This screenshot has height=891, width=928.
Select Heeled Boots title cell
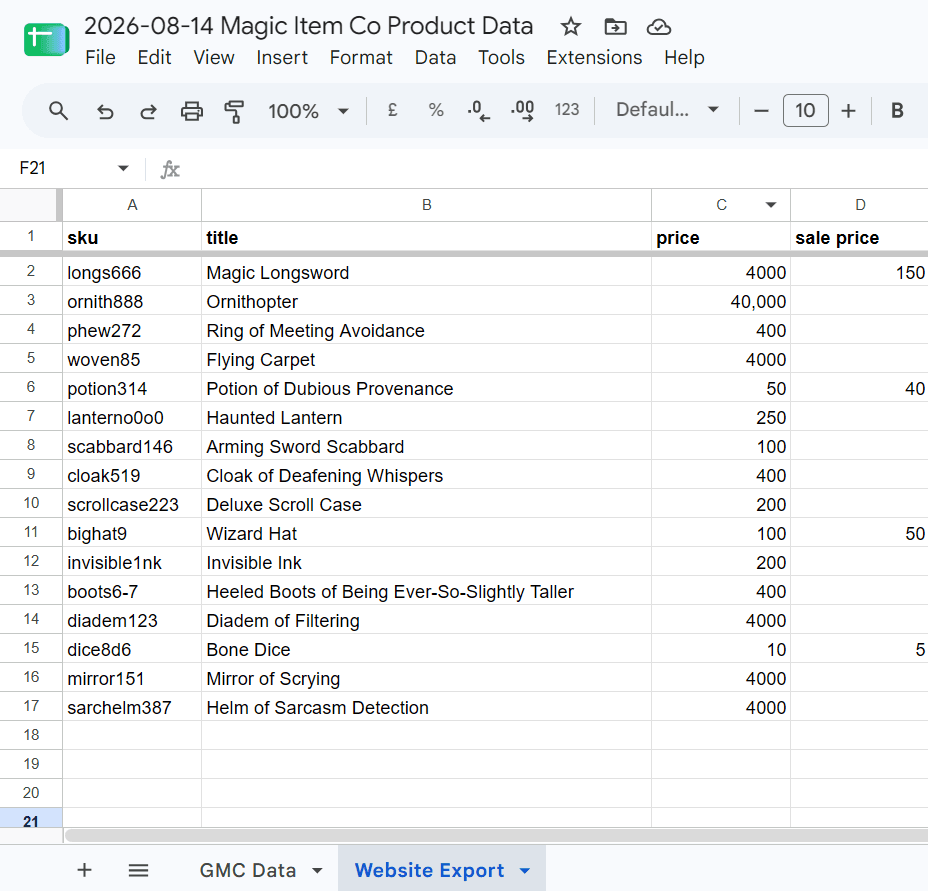pyautogui.click(x=426, y=591)
